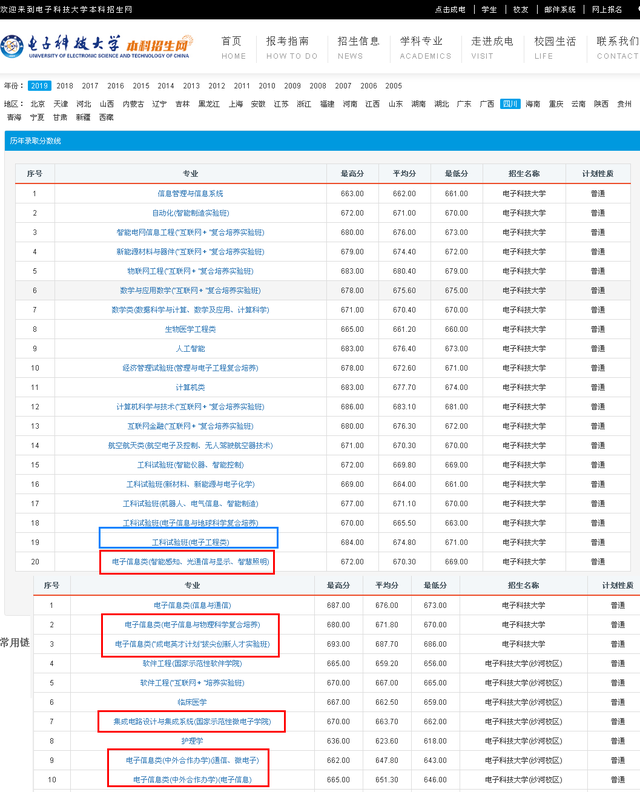Screen dimensions: 640x792
Task: Choose region 黑龙江
Action: (x=209, y=104)
